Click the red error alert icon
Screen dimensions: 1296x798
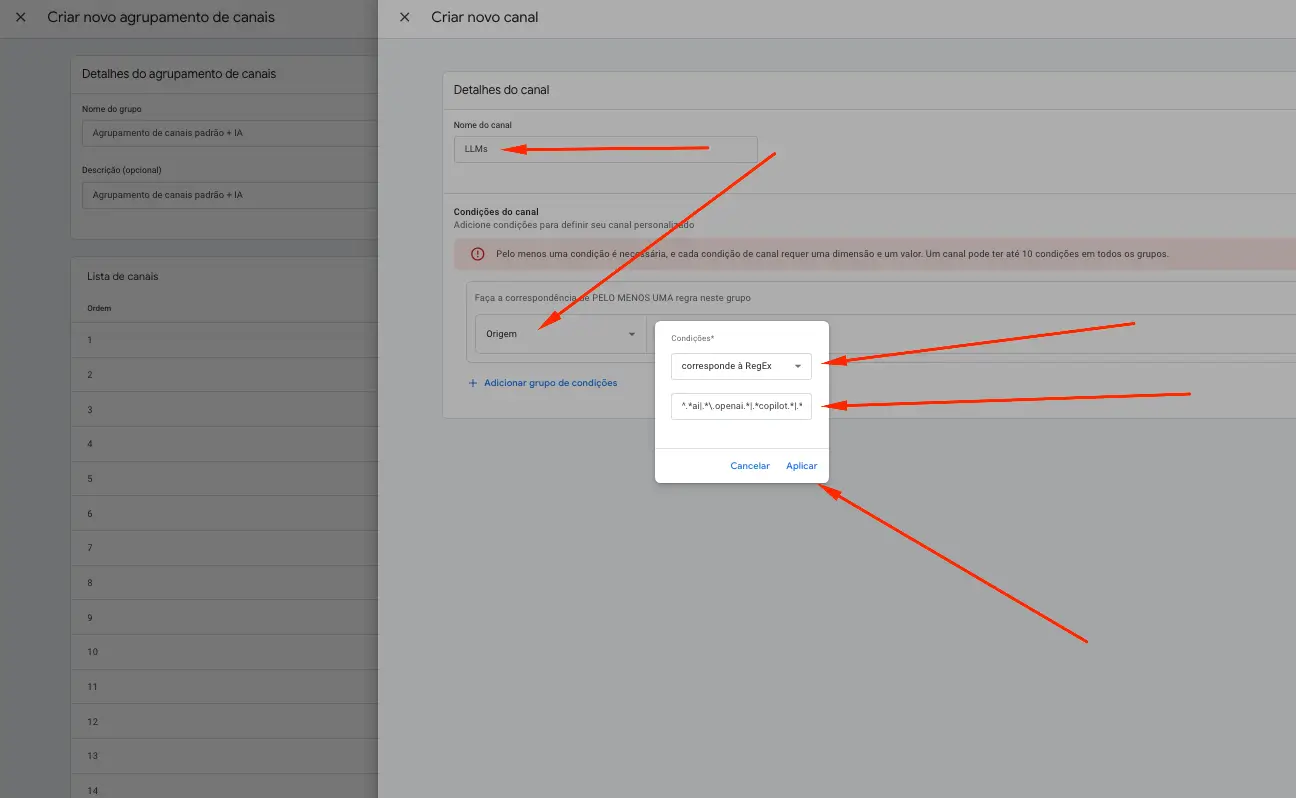pos(477,254)
